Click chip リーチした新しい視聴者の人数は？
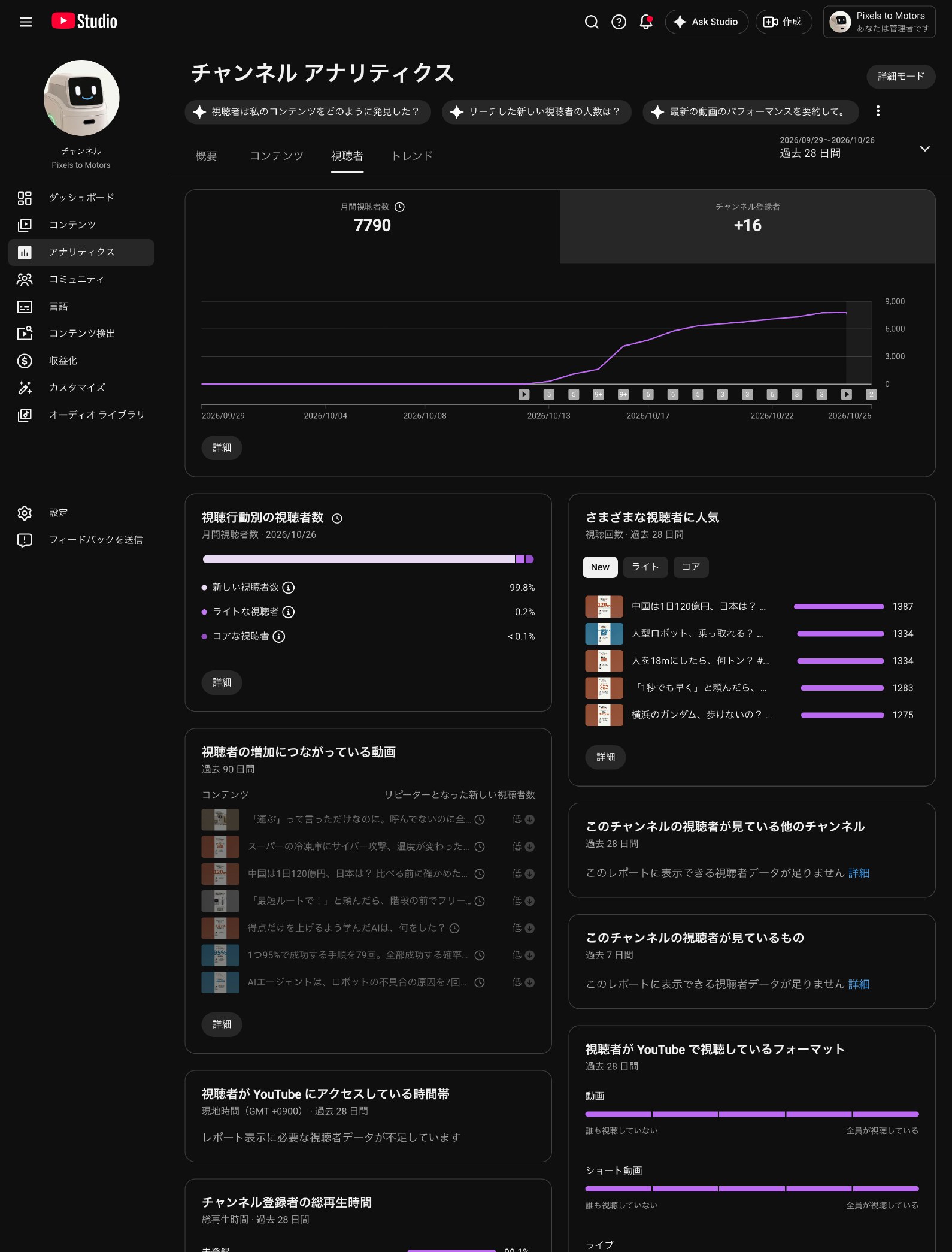 [536, 112]
